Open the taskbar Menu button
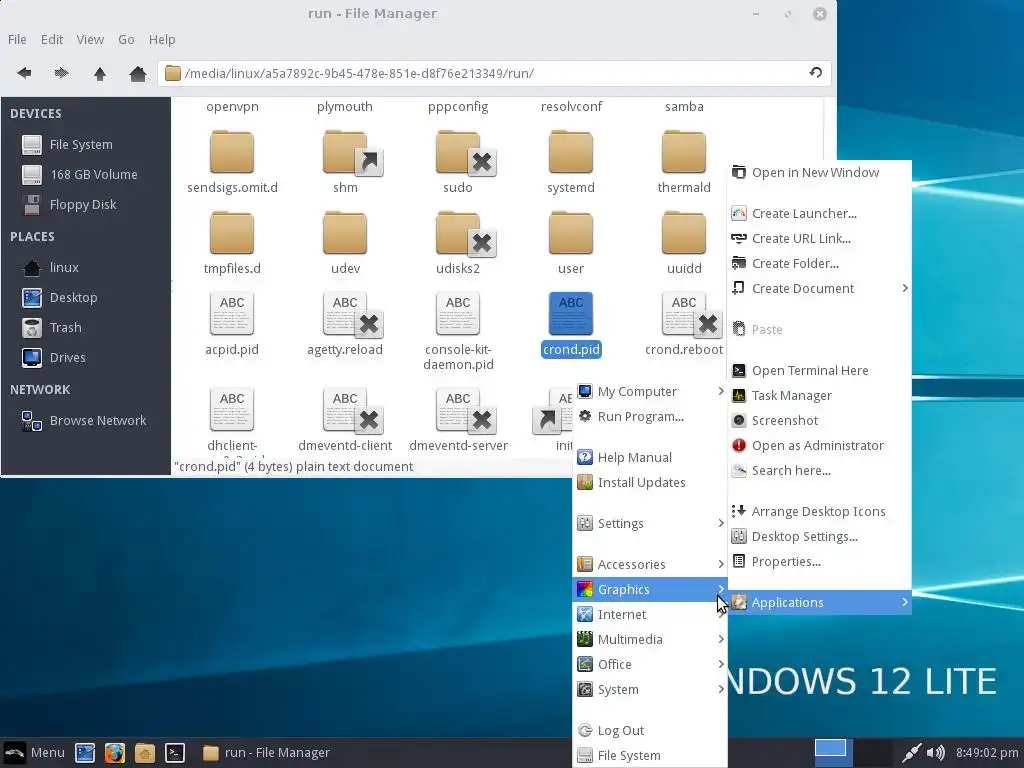Viewport: 1024px width, 768px height. tap(34, 752)
